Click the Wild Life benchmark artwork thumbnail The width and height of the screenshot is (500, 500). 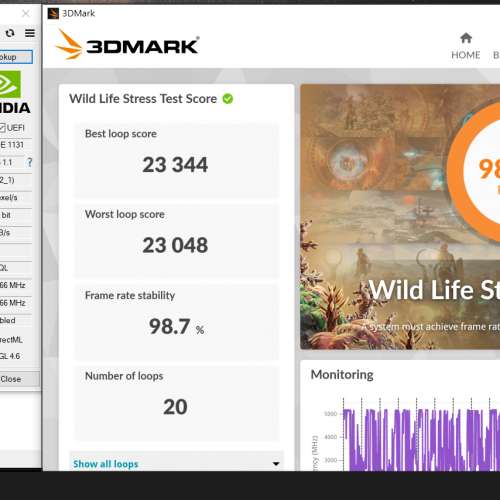point(400,217)
